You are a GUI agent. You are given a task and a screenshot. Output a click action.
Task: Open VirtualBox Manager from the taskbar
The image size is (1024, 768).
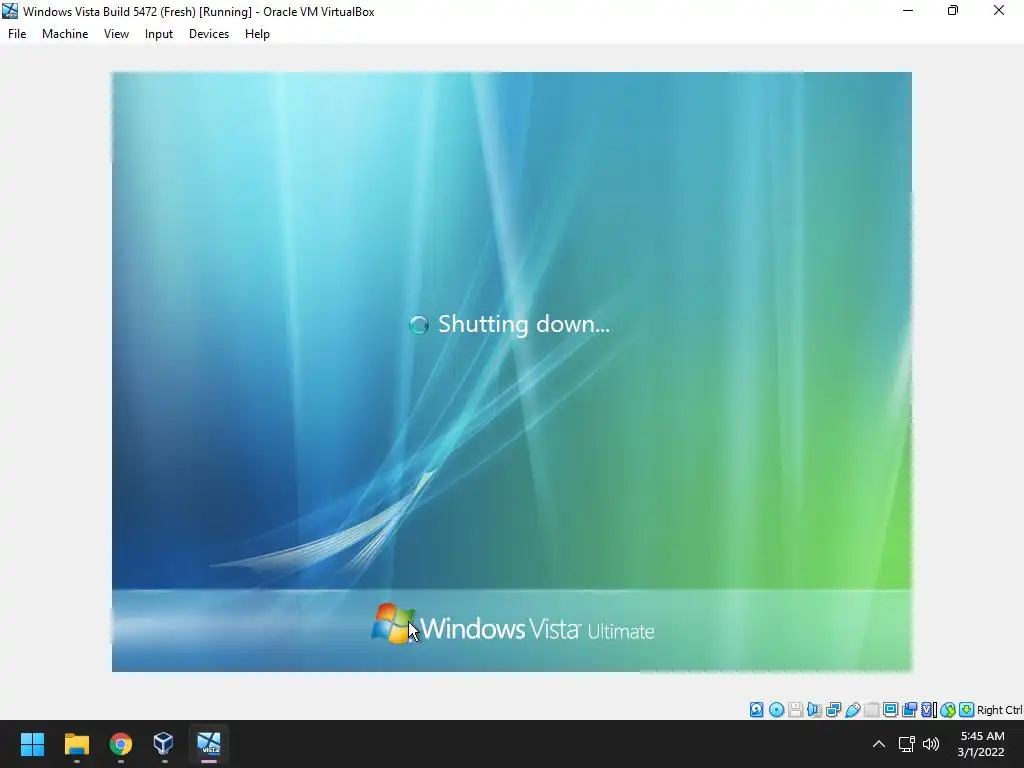[x=164, y=744]
